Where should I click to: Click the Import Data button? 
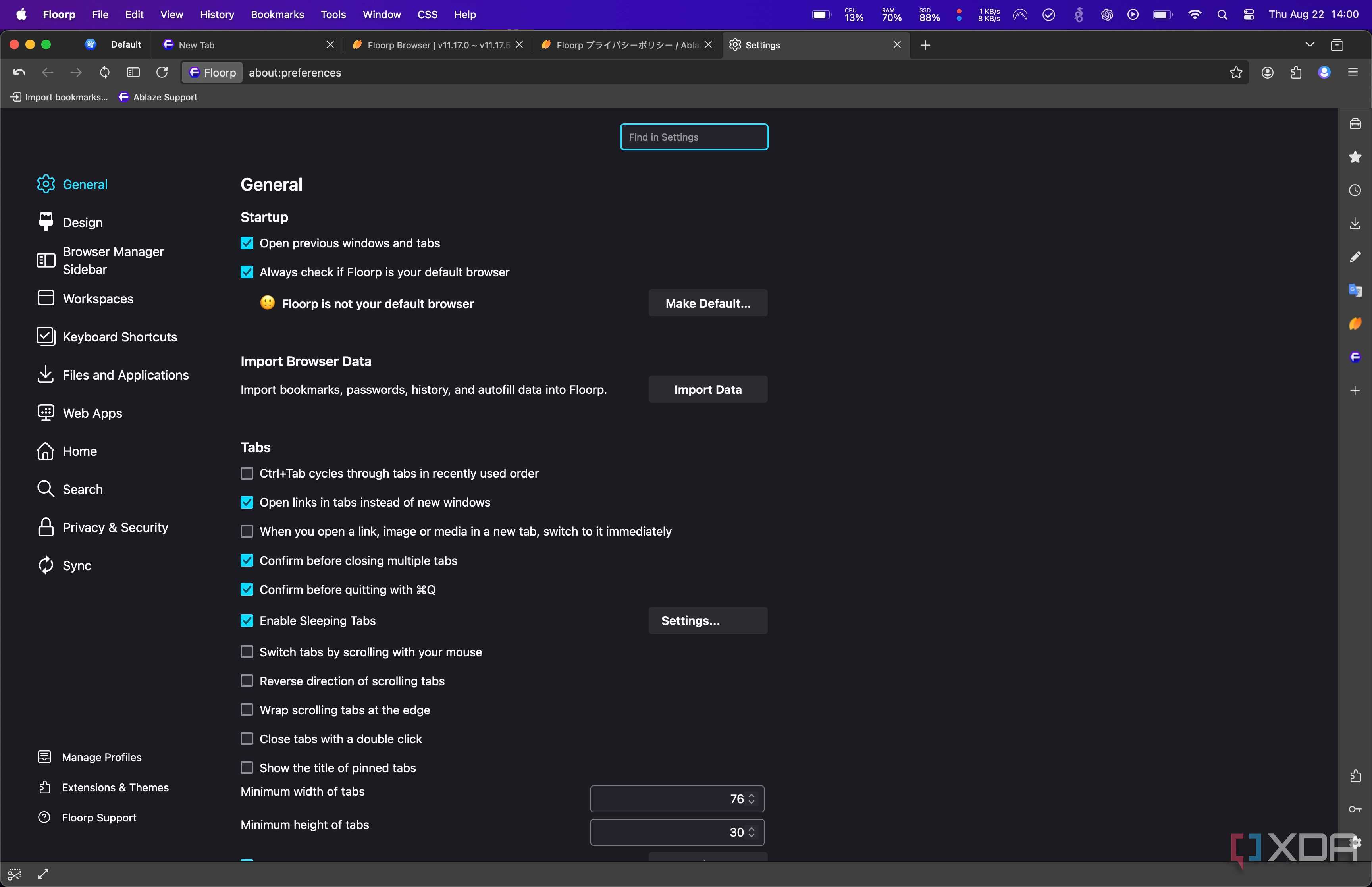tap(708, 390)
